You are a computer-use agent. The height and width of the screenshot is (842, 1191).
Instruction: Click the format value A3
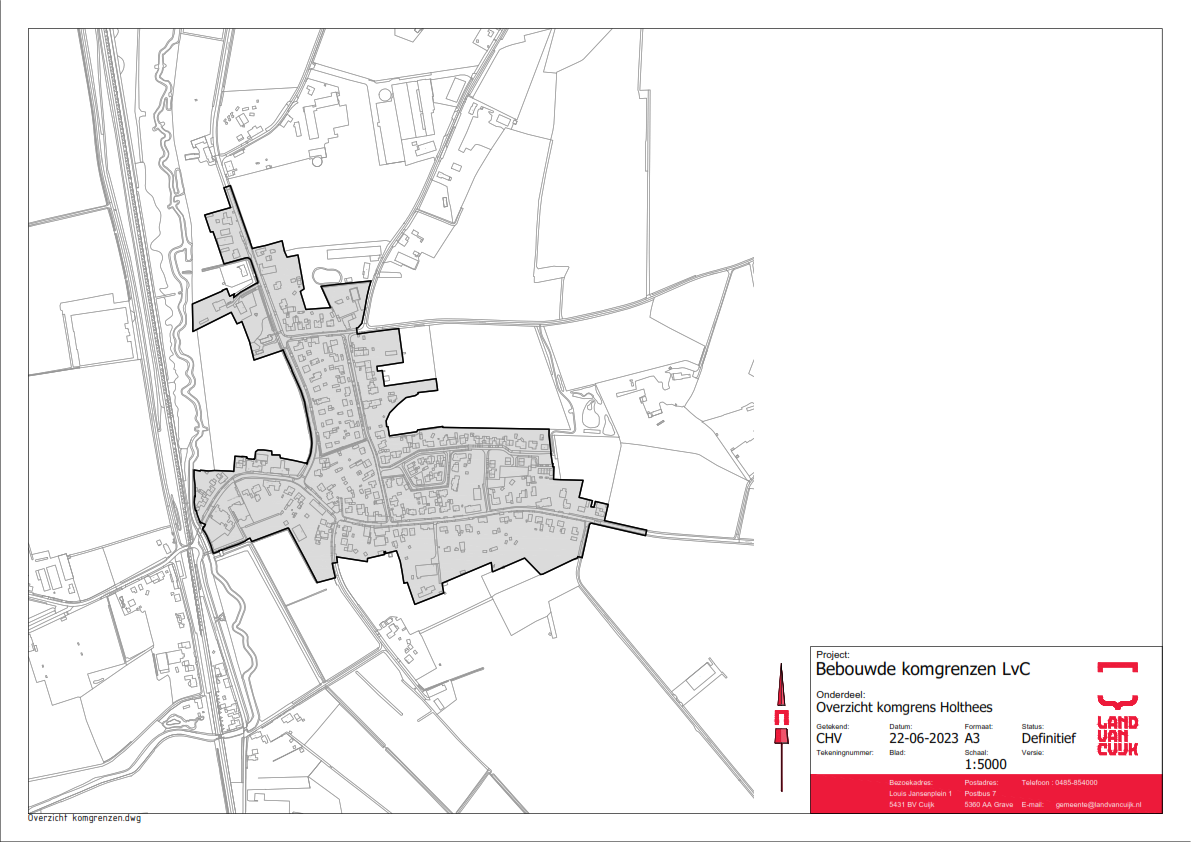point(973,739)
